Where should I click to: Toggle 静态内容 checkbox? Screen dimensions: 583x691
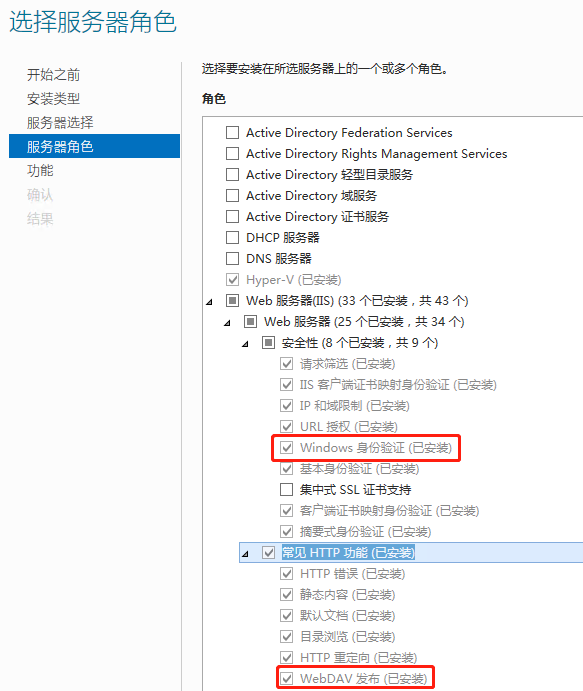pyautogui.click(x=286, y=594)
